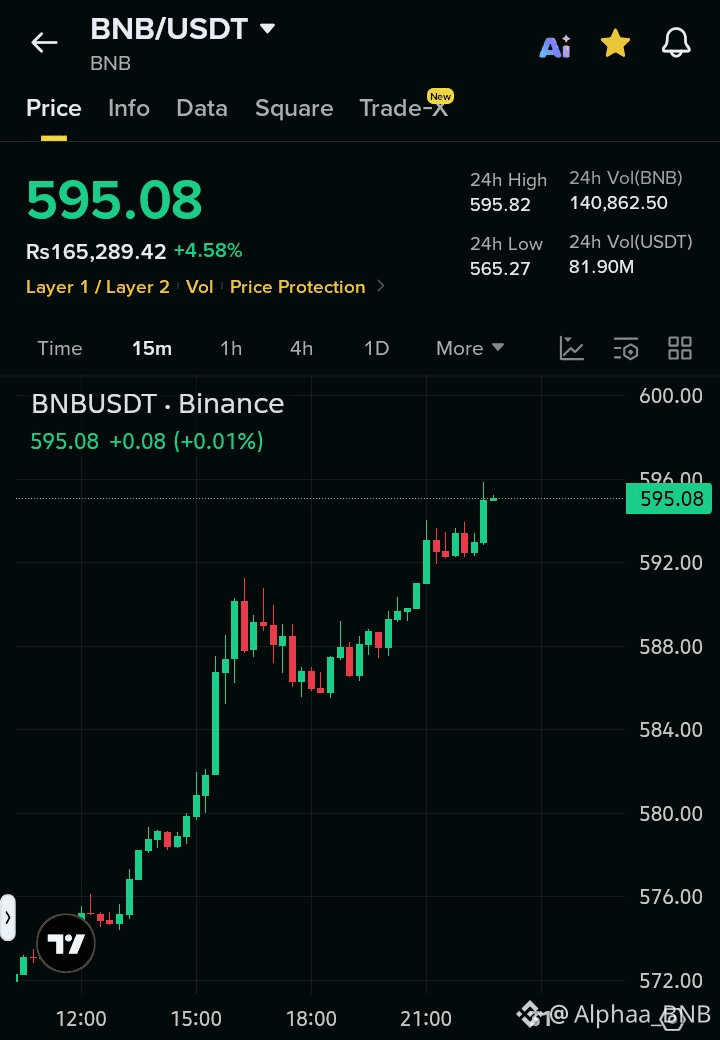Select the 1D chart interval
This screenshot has height=1040, width=720.
point(377,348)
